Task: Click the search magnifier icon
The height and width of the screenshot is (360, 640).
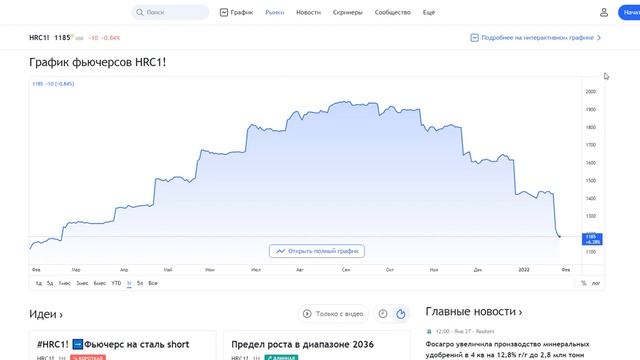Action: pos(140,12)
